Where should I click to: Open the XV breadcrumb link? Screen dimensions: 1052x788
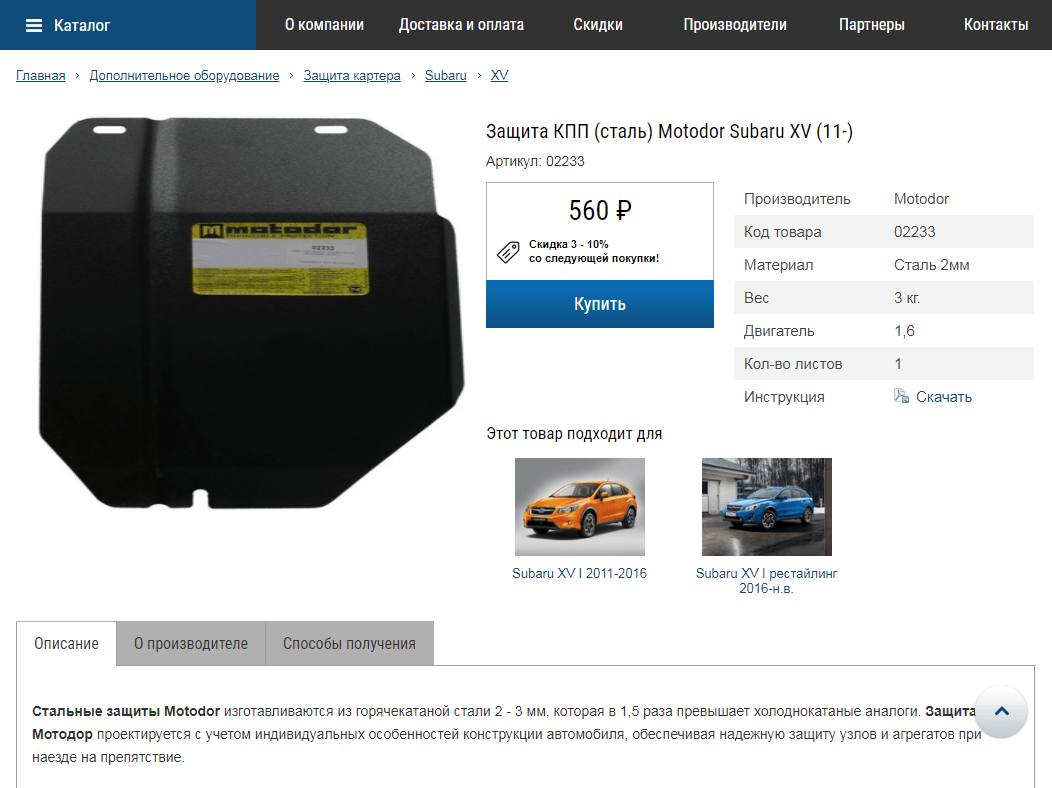[499, 75]
